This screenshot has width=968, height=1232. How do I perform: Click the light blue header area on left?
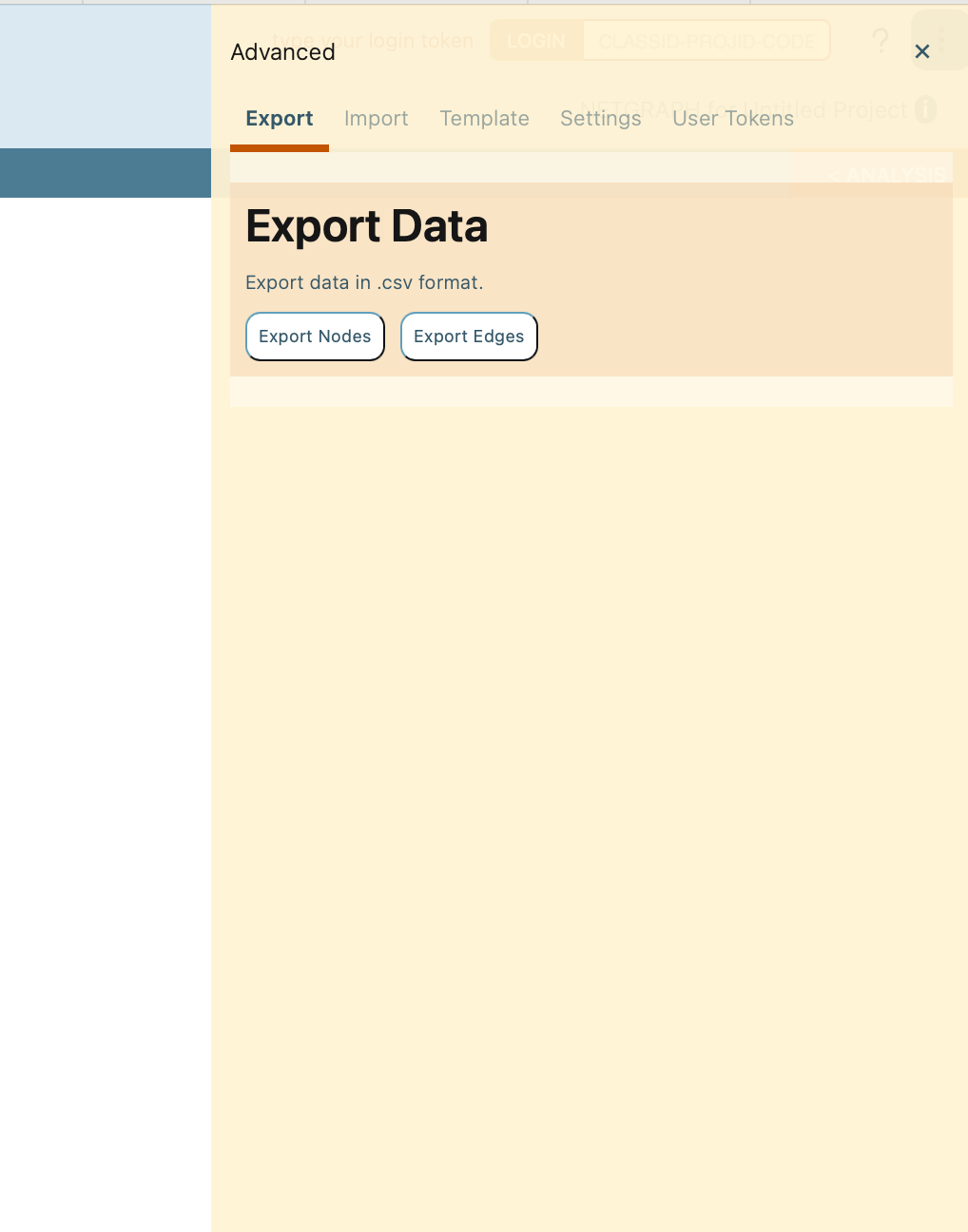(105, 76)
